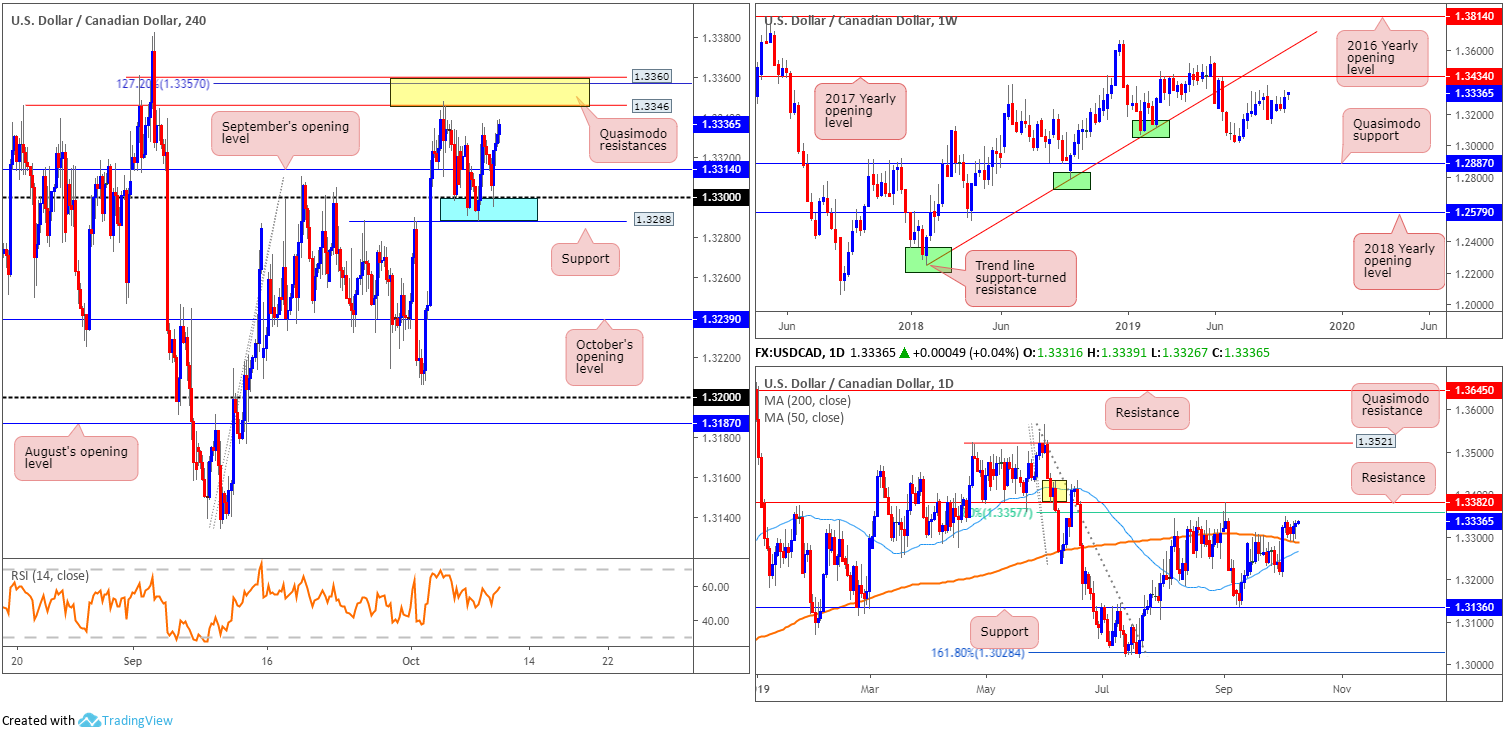This screenshot has width=1505, height=737.
Task: Click the RSI (14, close) indicator title
Action: click(x=49, y=575)
